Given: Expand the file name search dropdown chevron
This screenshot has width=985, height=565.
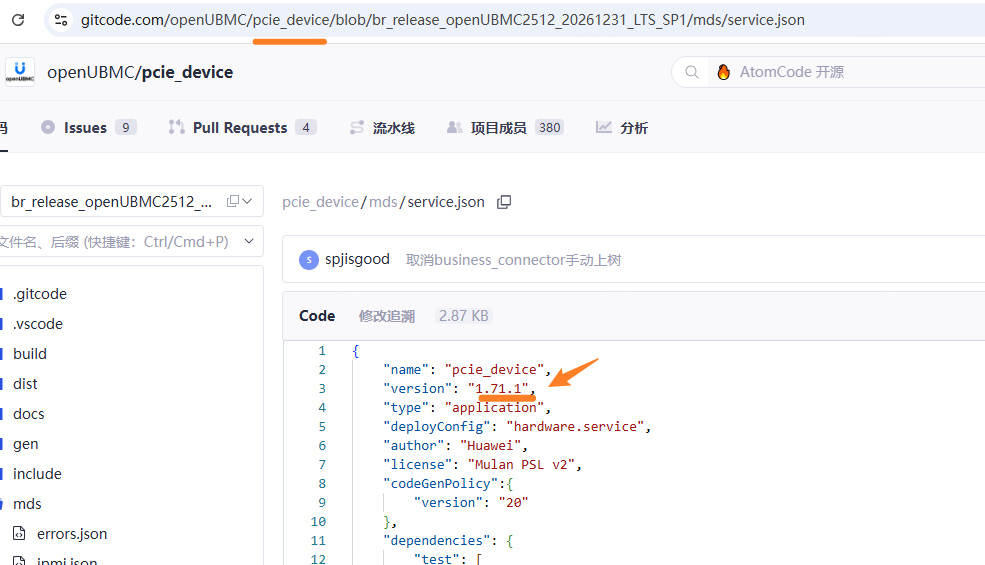Looking at the screenshot, I should coord(248,241).
